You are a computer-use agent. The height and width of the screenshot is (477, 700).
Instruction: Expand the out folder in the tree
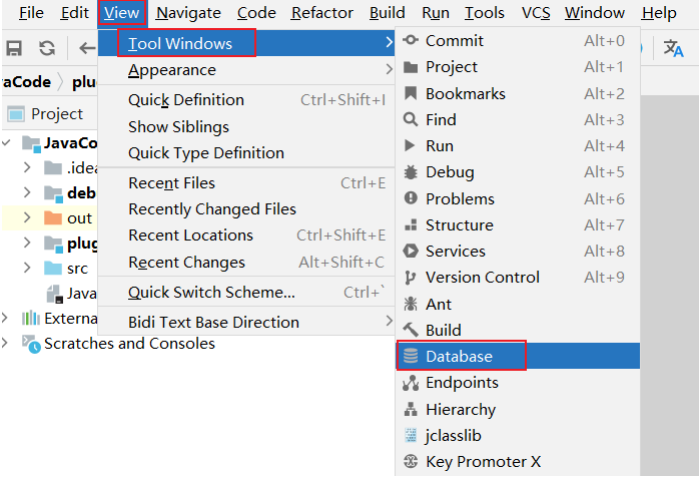(28, 218)
